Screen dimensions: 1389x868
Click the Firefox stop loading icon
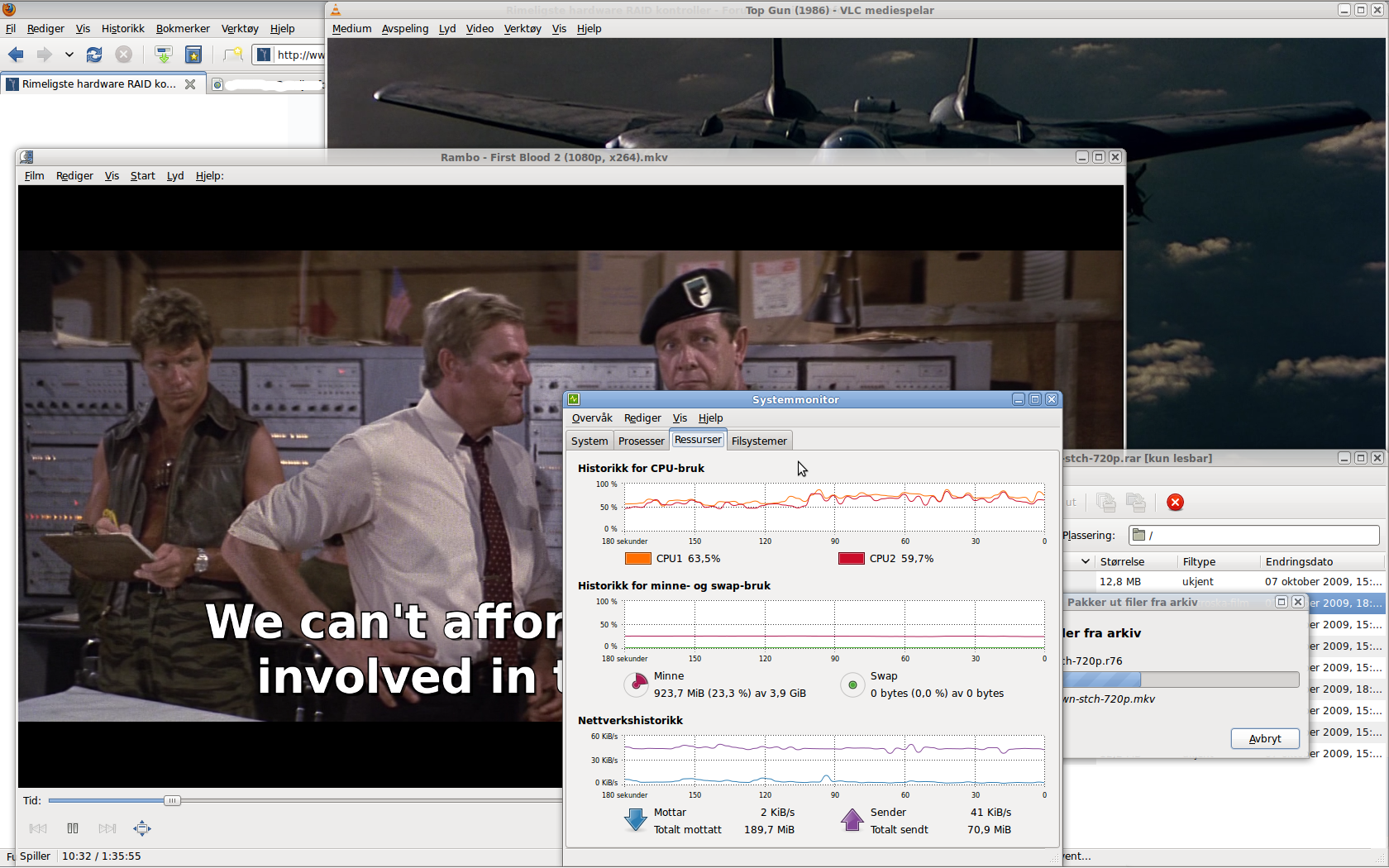tap(123, 55)
